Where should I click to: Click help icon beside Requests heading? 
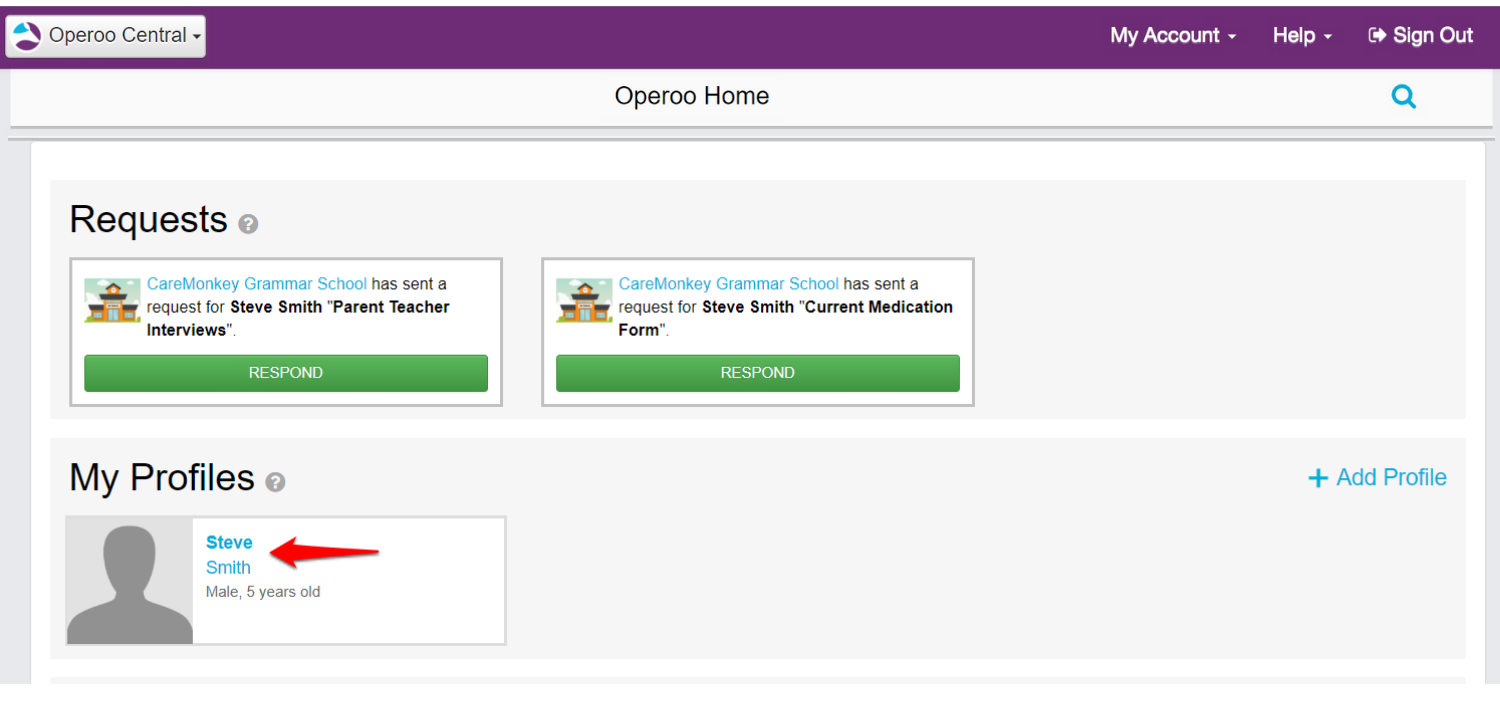pos(249,225)
